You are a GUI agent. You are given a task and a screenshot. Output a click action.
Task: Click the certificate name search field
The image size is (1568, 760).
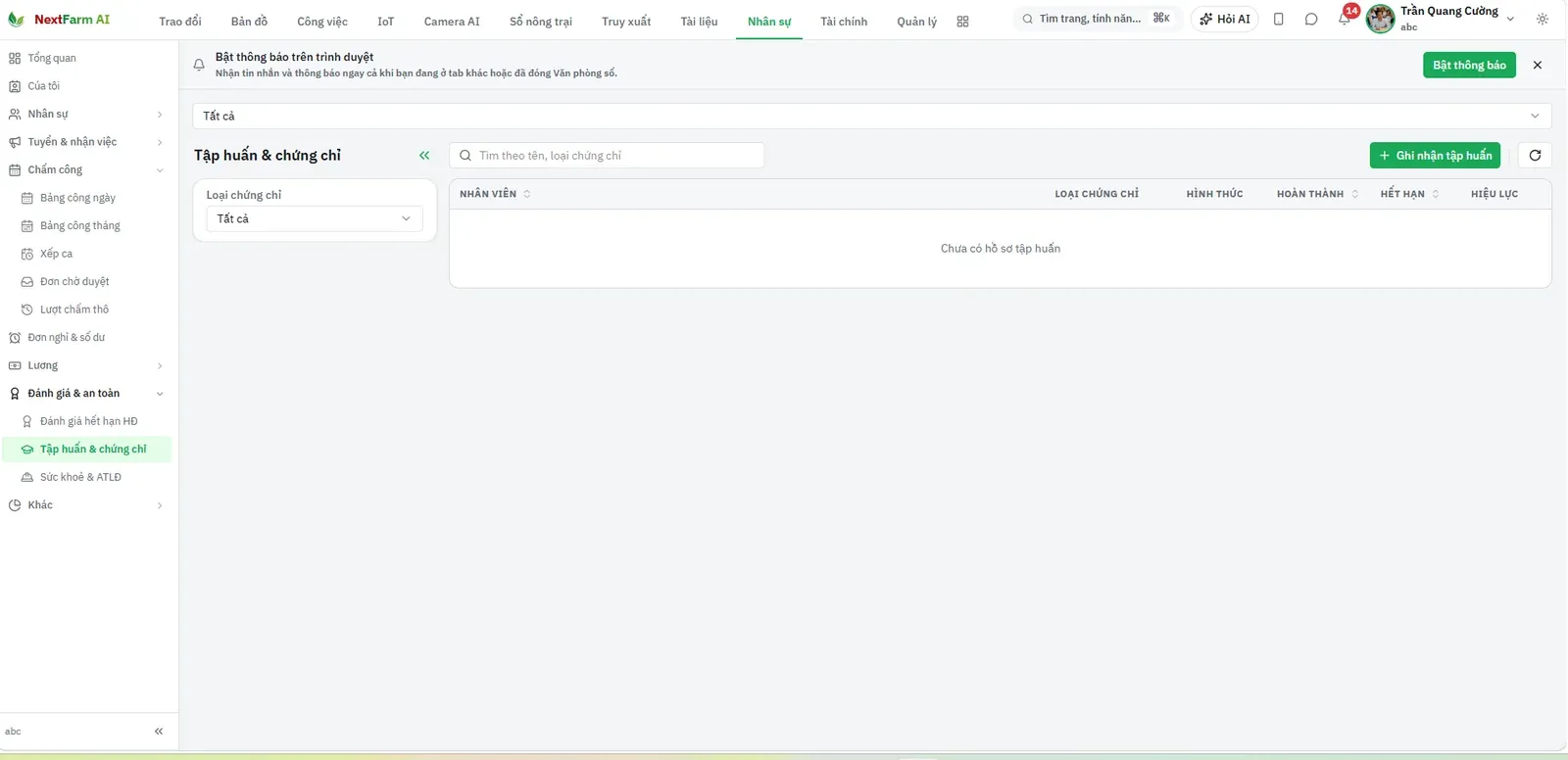point(607,155)
